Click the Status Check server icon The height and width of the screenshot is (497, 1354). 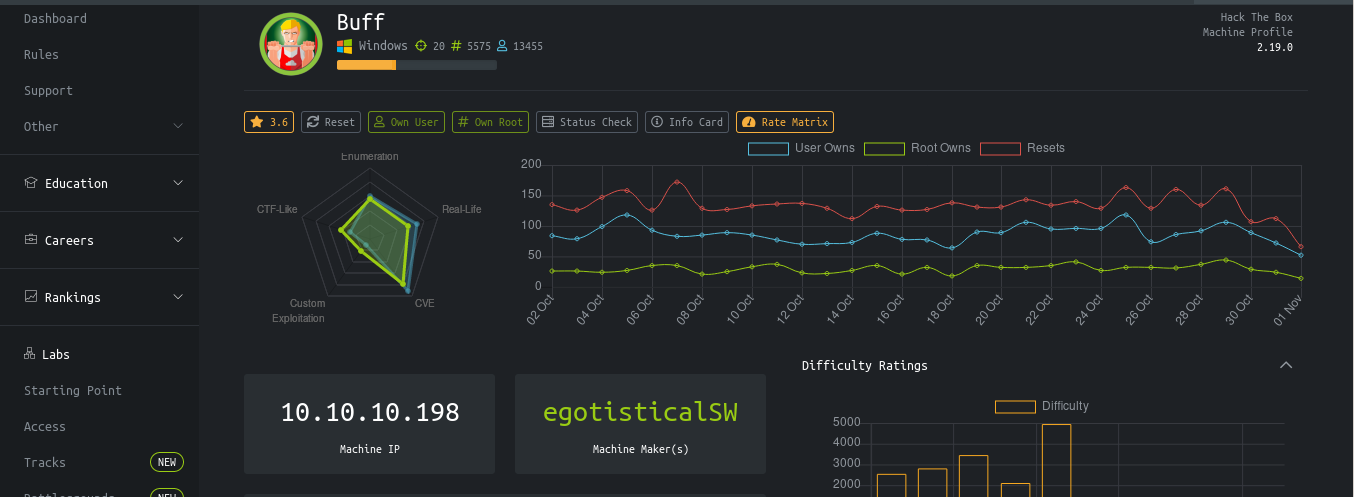coord(548,122)
